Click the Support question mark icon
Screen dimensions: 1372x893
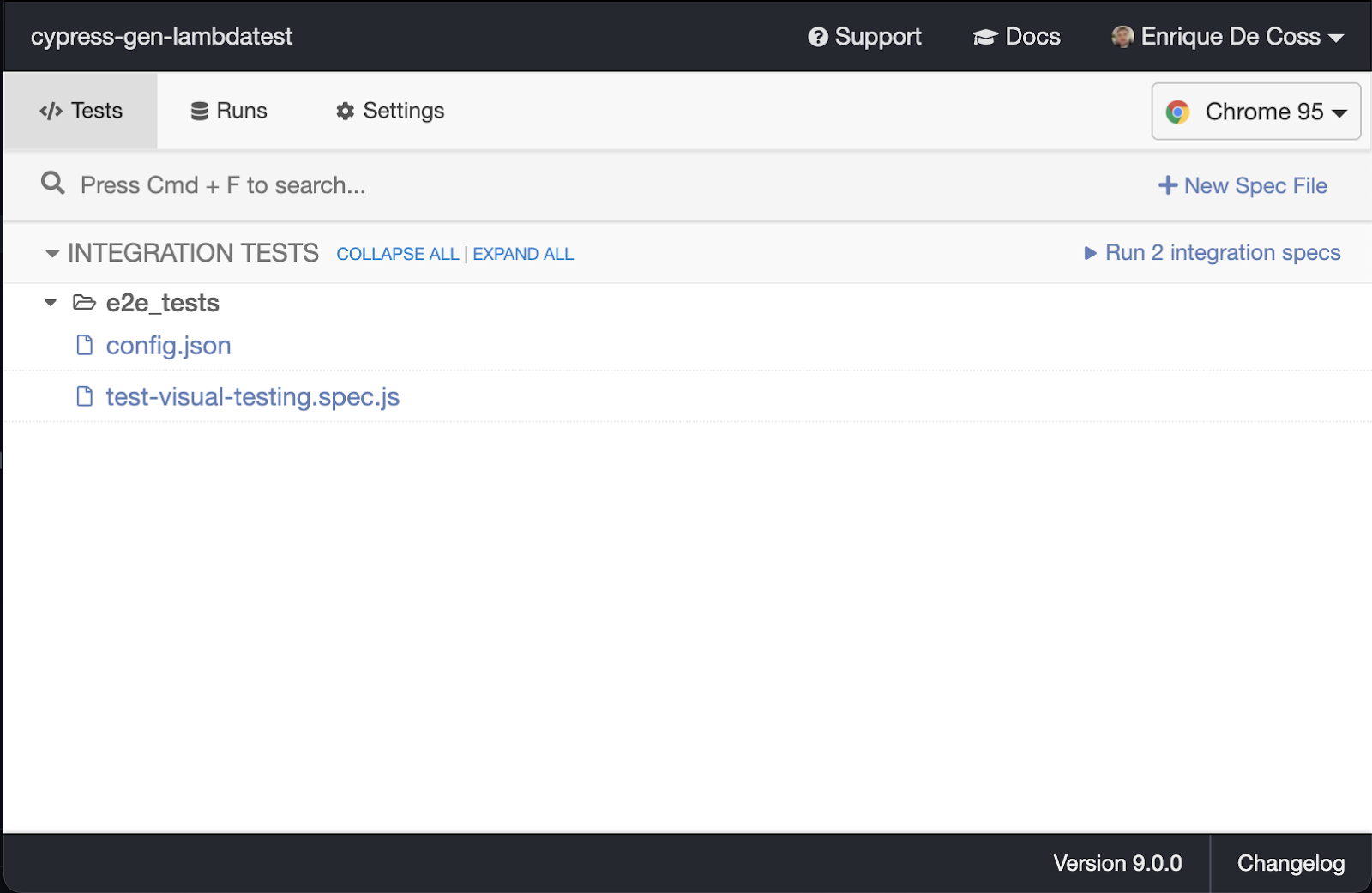[x=818, y=37]
